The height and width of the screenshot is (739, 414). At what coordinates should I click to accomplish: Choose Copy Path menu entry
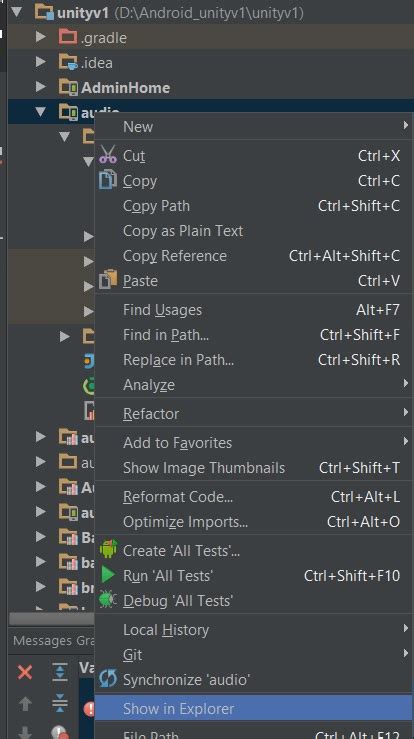point(254,205)
